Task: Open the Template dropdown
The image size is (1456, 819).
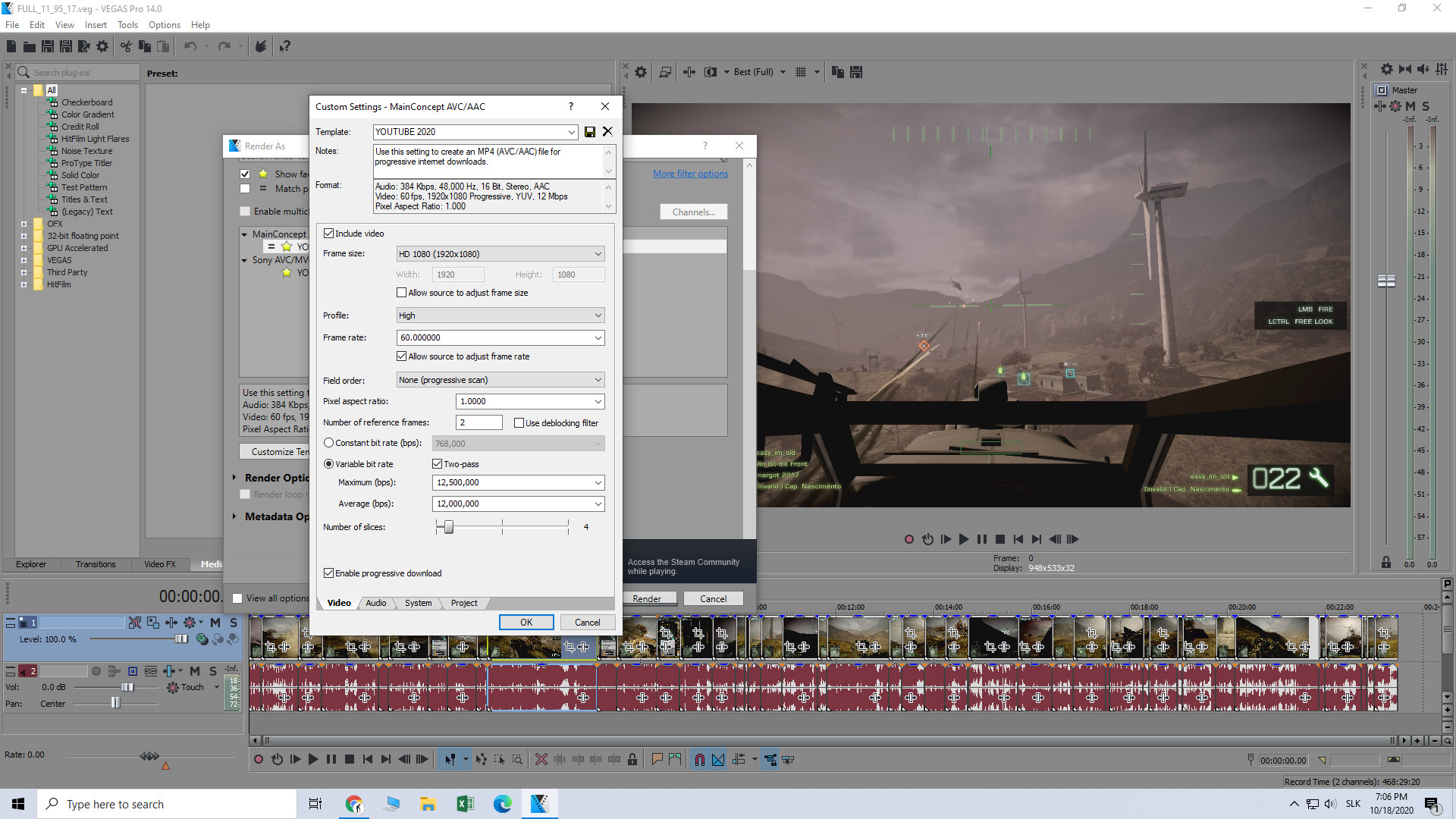Action: 571,132
